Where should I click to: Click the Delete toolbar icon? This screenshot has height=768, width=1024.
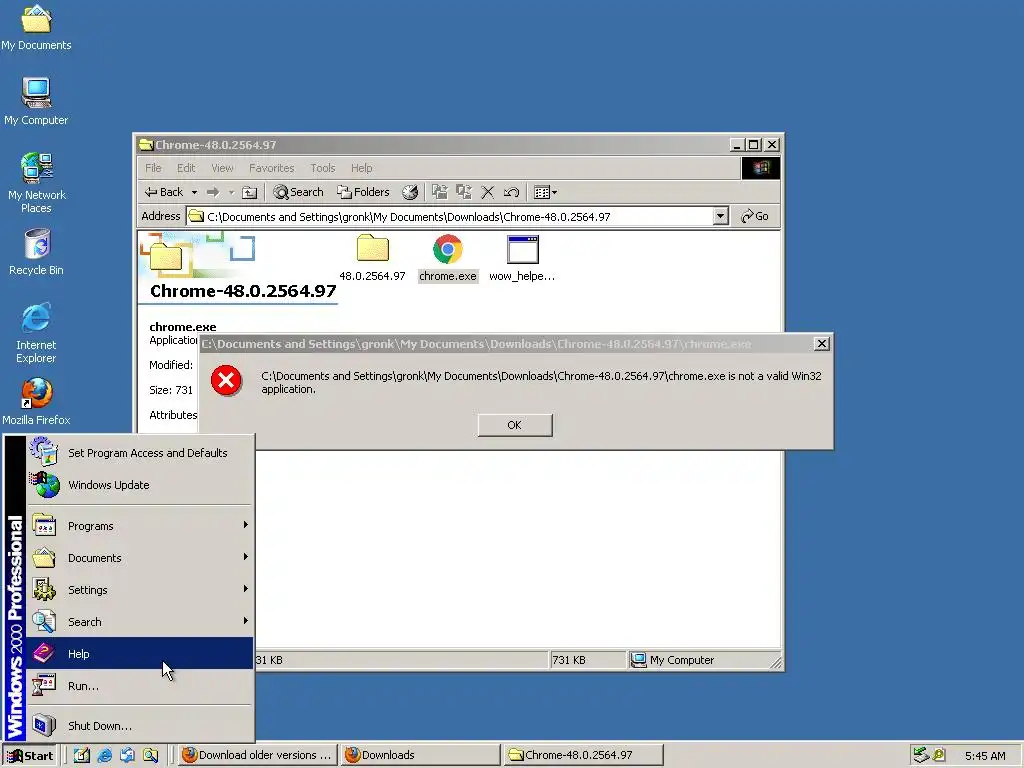click(x=487, y=192)
